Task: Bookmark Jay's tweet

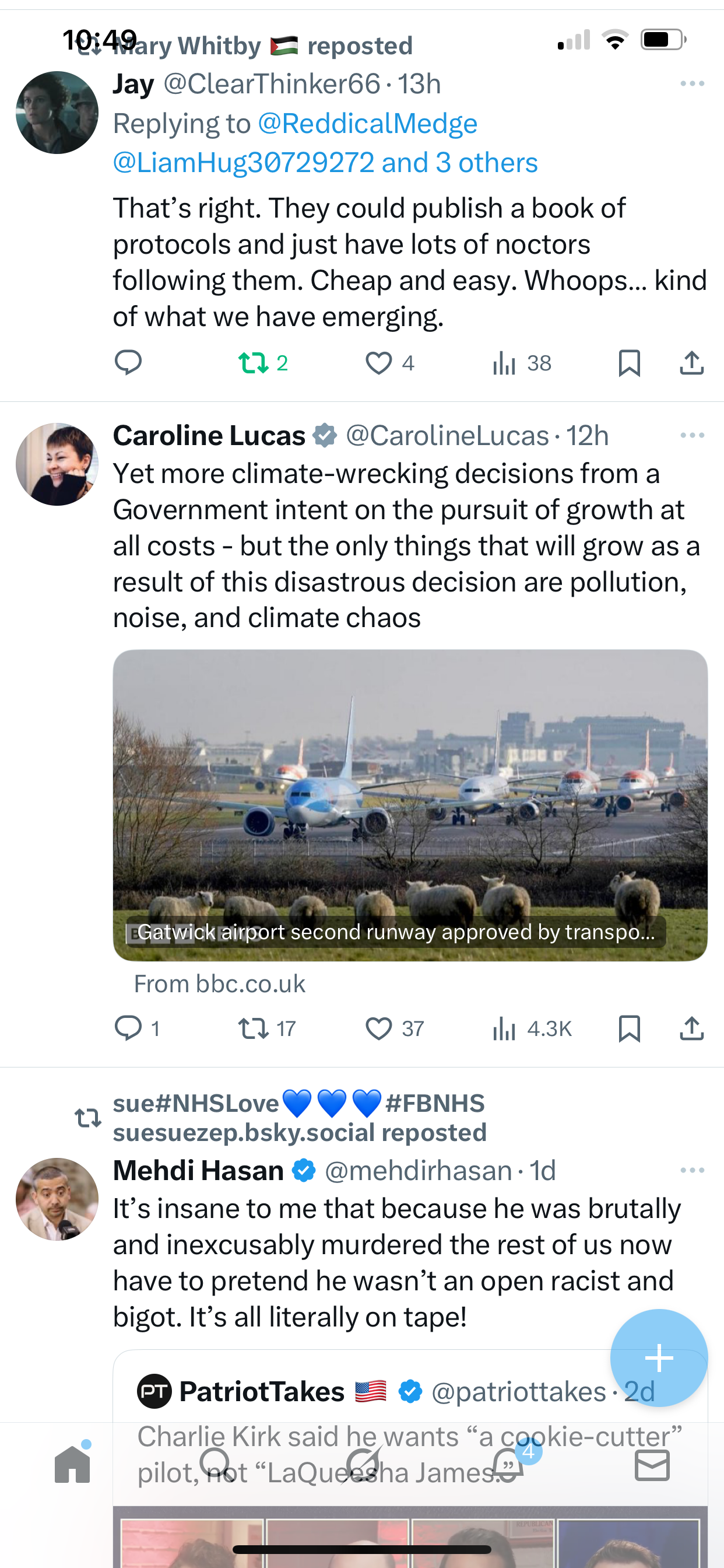Action: 629,363
